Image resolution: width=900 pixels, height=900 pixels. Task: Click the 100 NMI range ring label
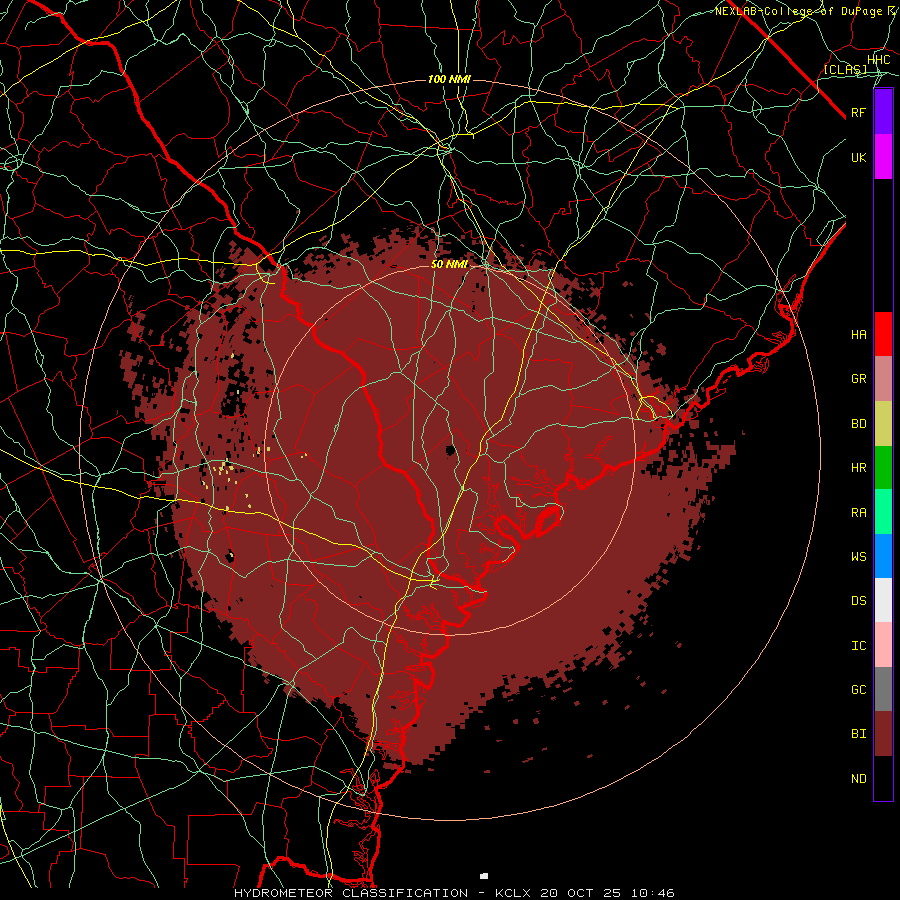449,79
